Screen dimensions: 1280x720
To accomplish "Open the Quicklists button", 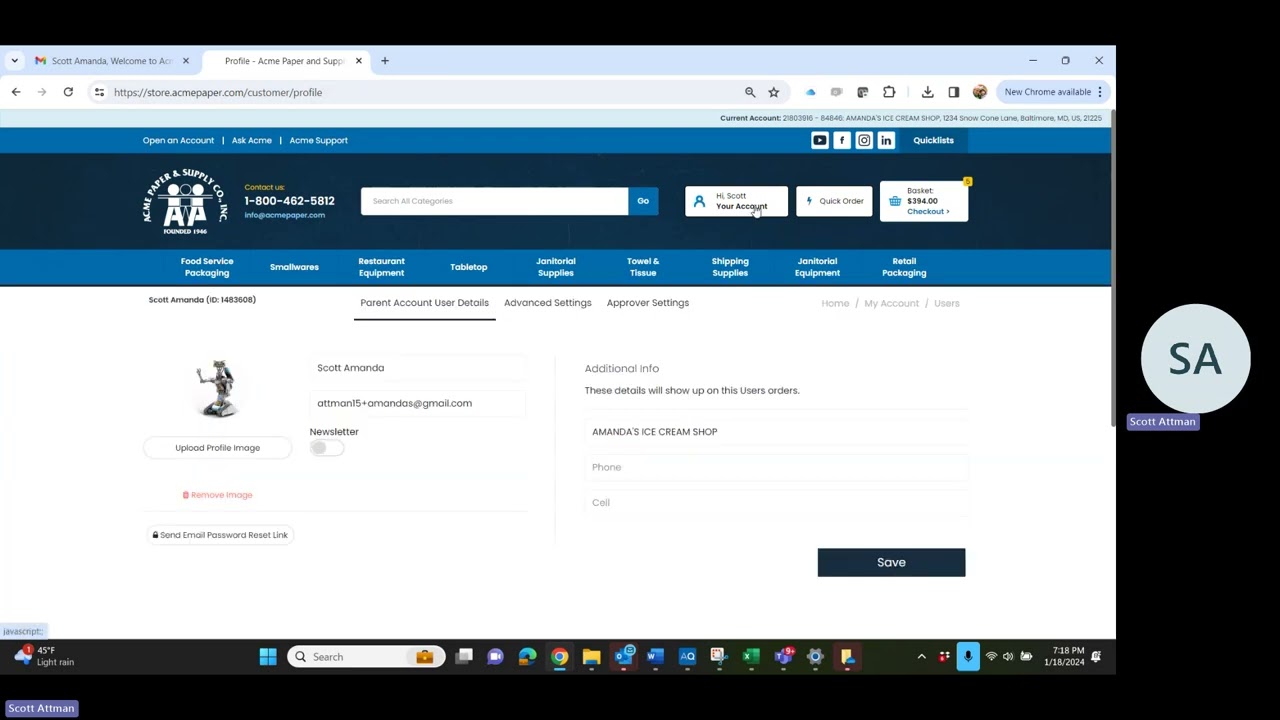I will pos(933,140).
